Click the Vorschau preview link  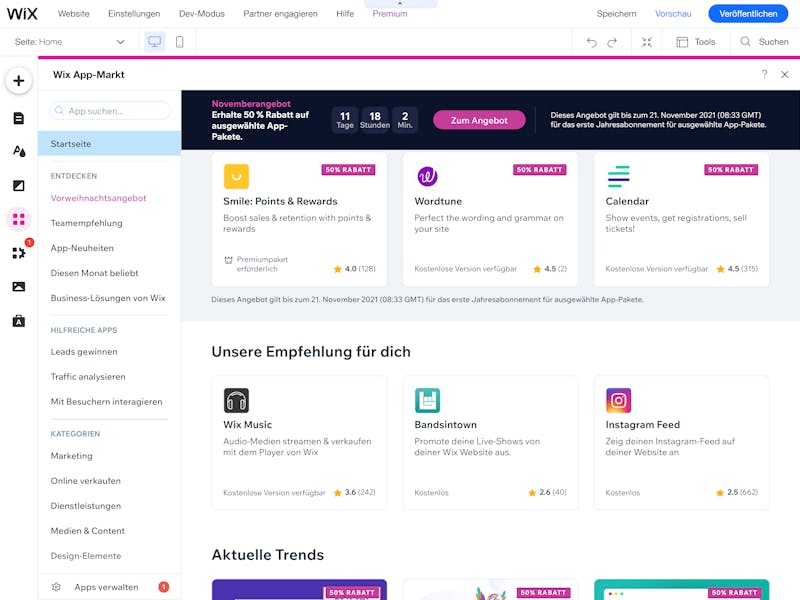tap(673, 14)
